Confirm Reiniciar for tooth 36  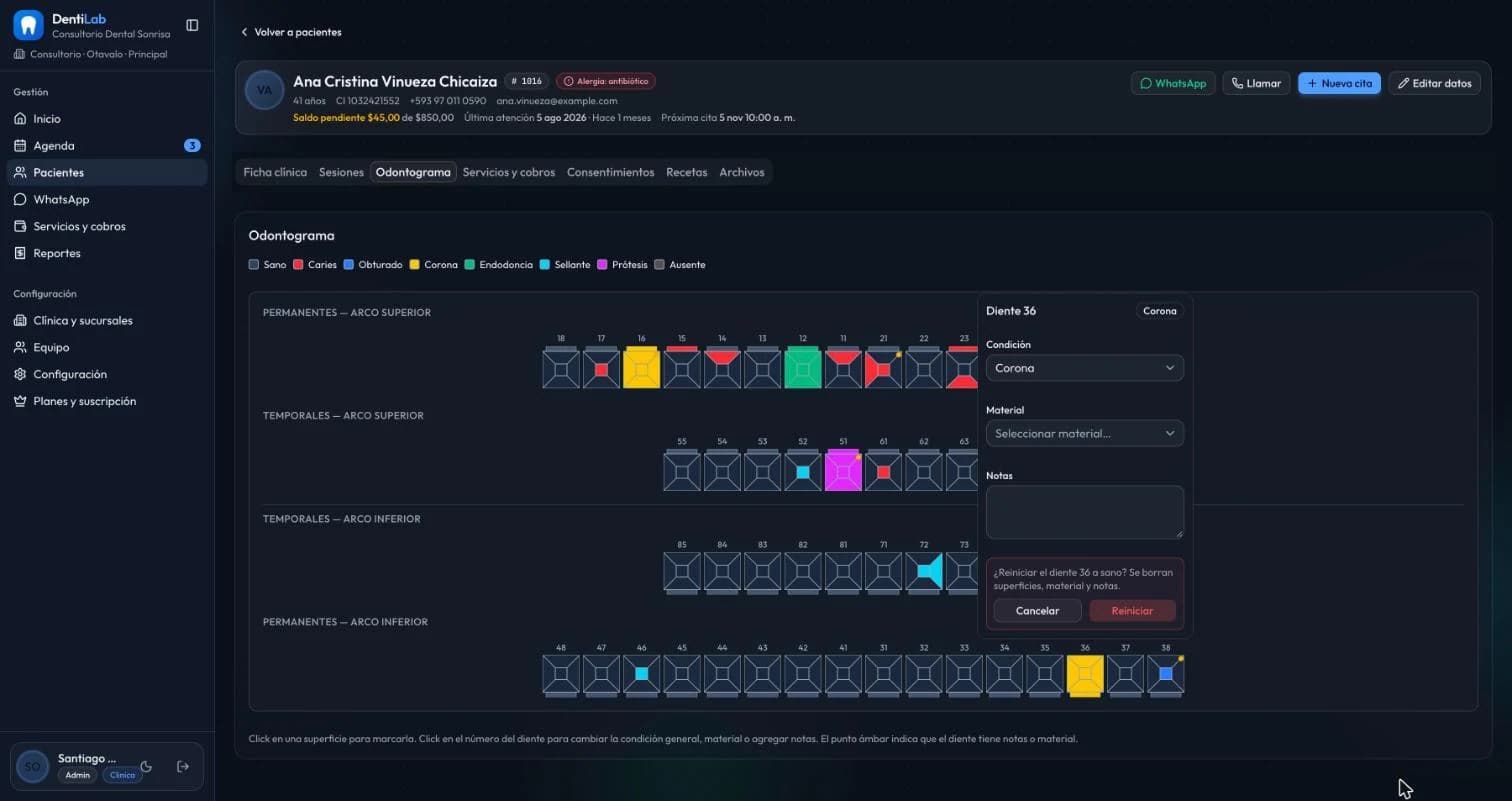pos(1132,610)
